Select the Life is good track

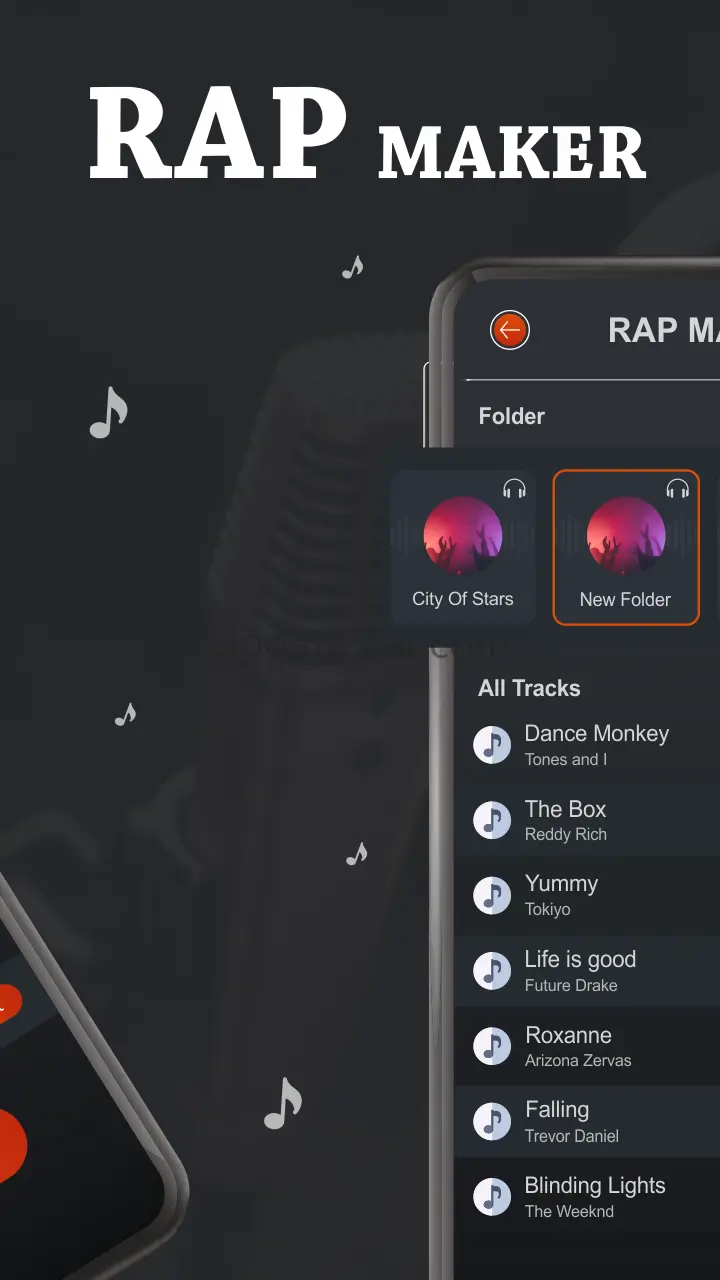pyautogui.click(x=580, y=960)
